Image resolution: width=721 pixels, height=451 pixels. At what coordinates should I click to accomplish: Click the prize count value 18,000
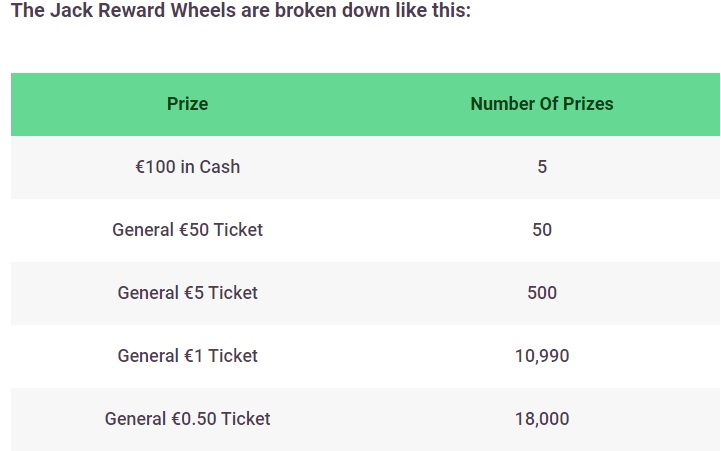tap(542, 419)
